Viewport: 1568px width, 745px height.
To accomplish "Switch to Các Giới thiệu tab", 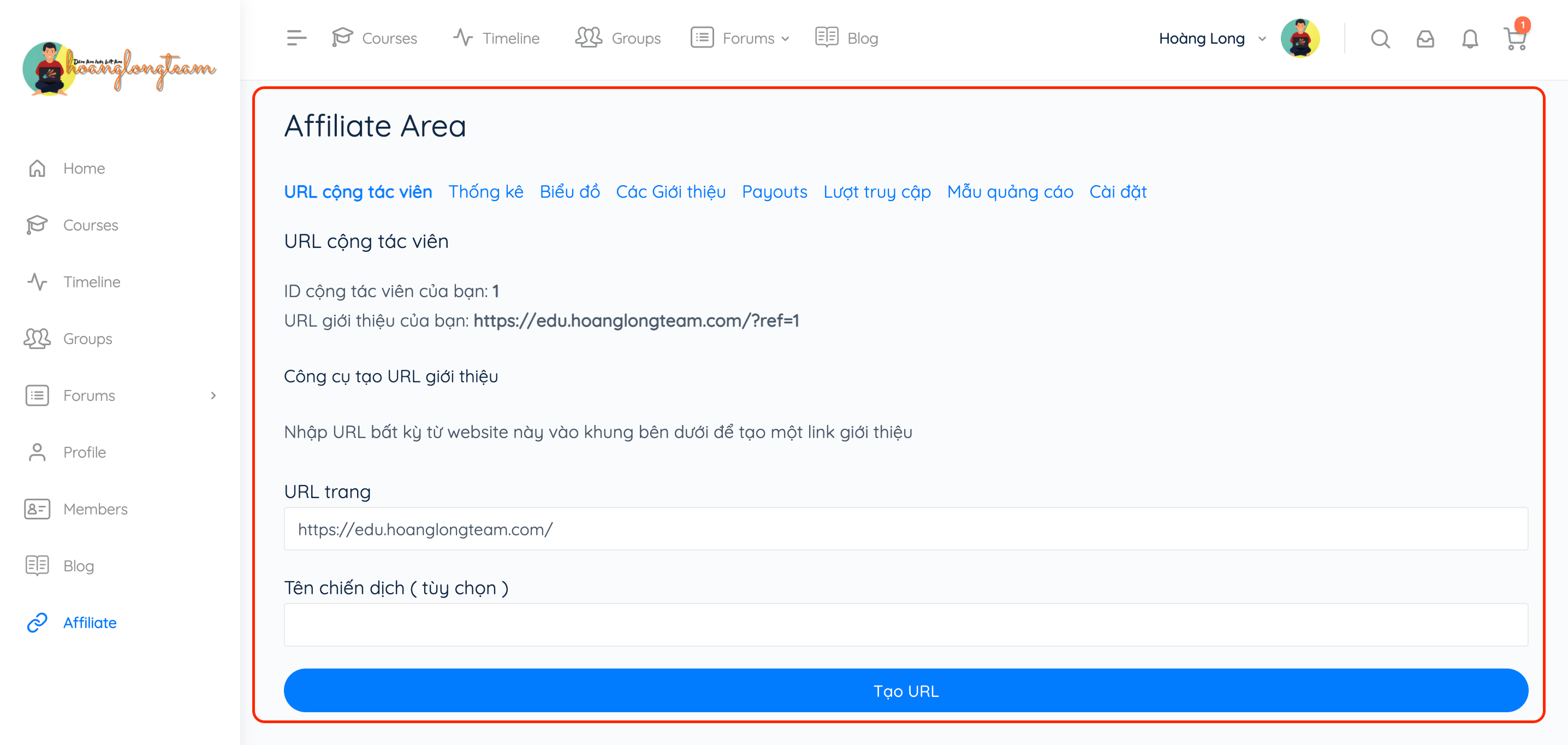I will (671, 192).
